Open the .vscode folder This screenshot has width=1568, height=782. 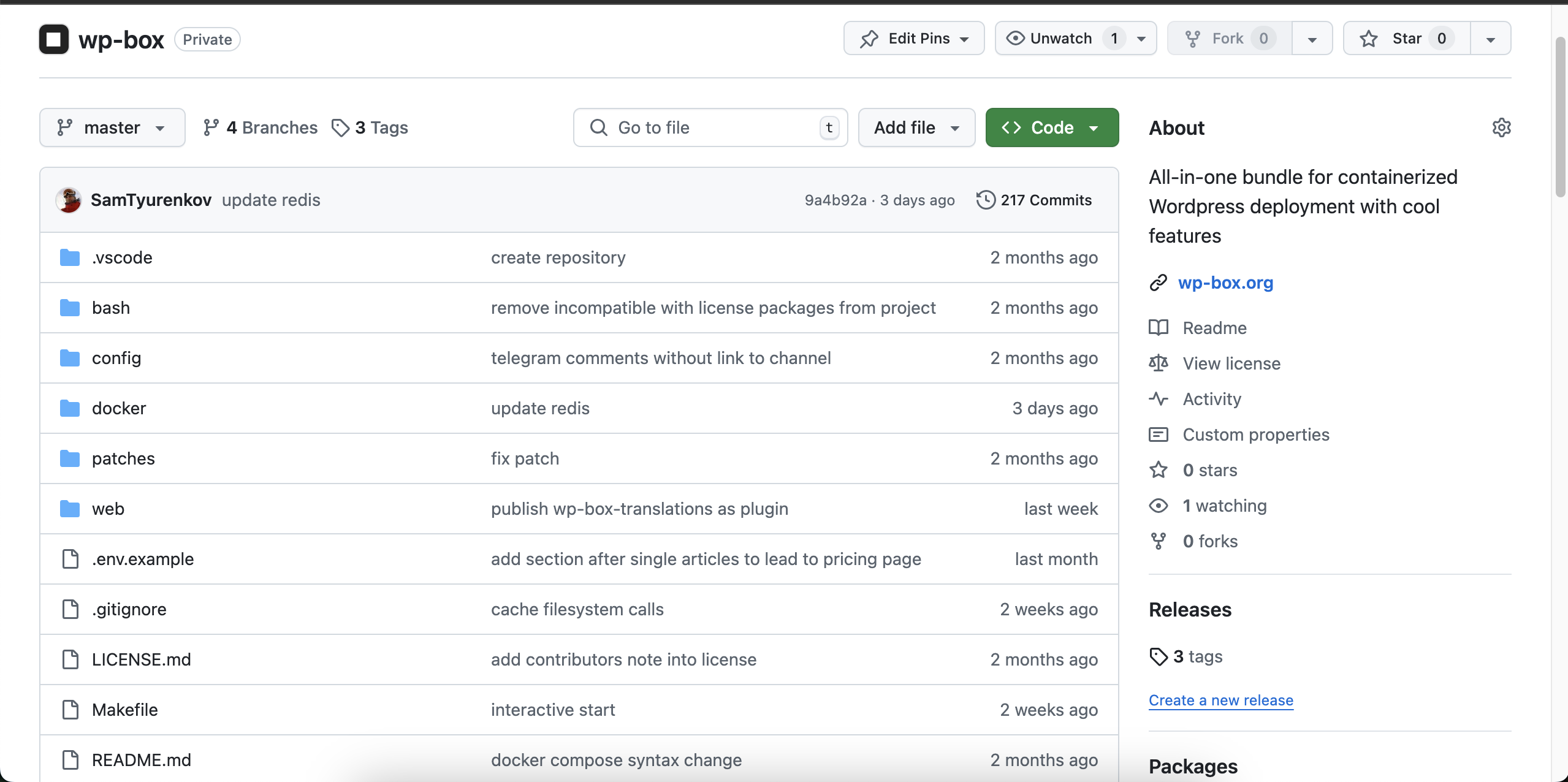click(x=122, y=257)
